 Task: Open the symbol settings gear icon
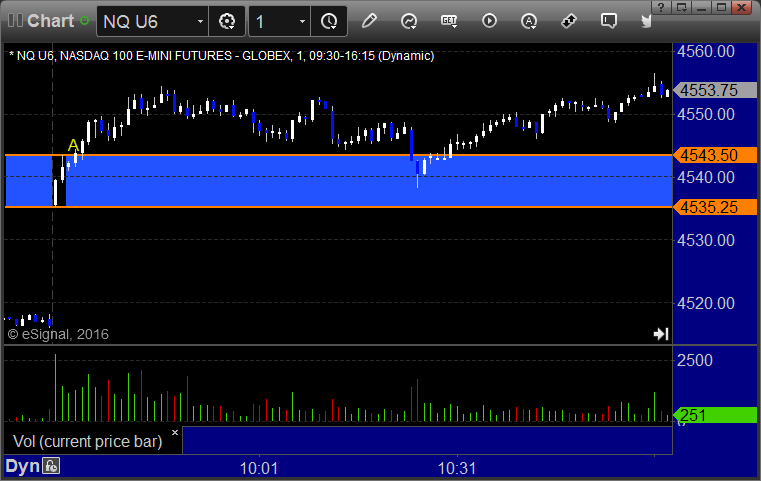tap(227, 21)
